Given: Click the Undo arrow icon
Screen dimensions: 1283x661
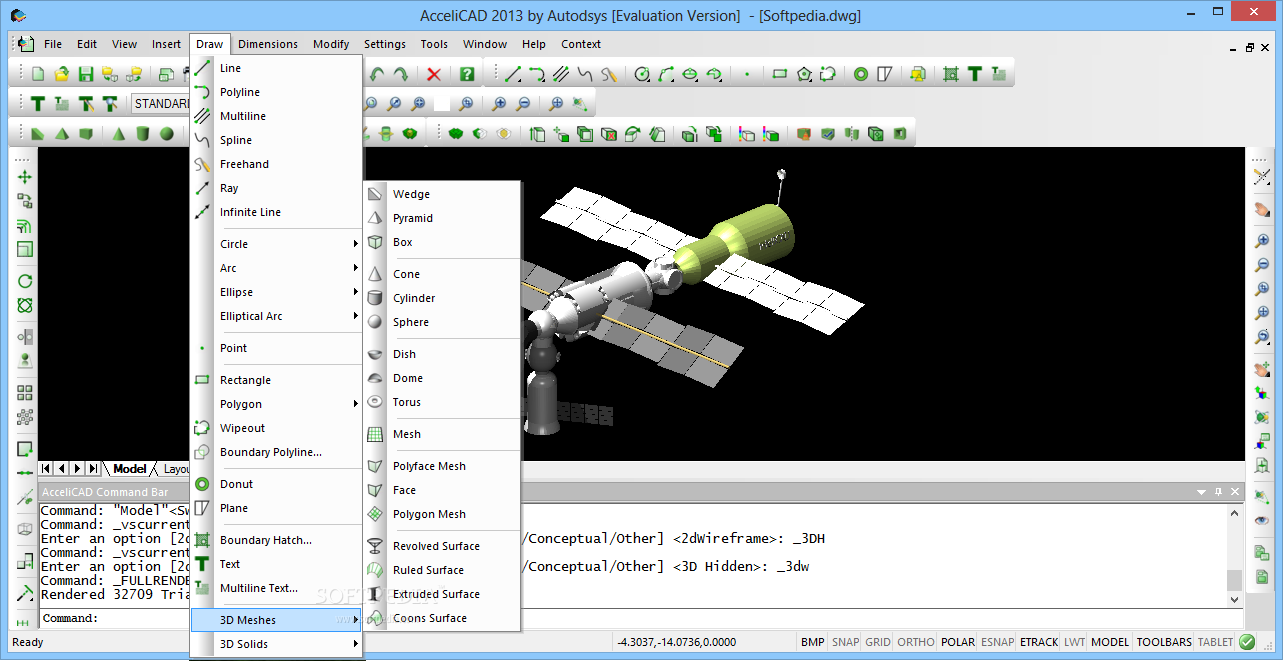Looking at the screenshot, I should tap(377, 74).
